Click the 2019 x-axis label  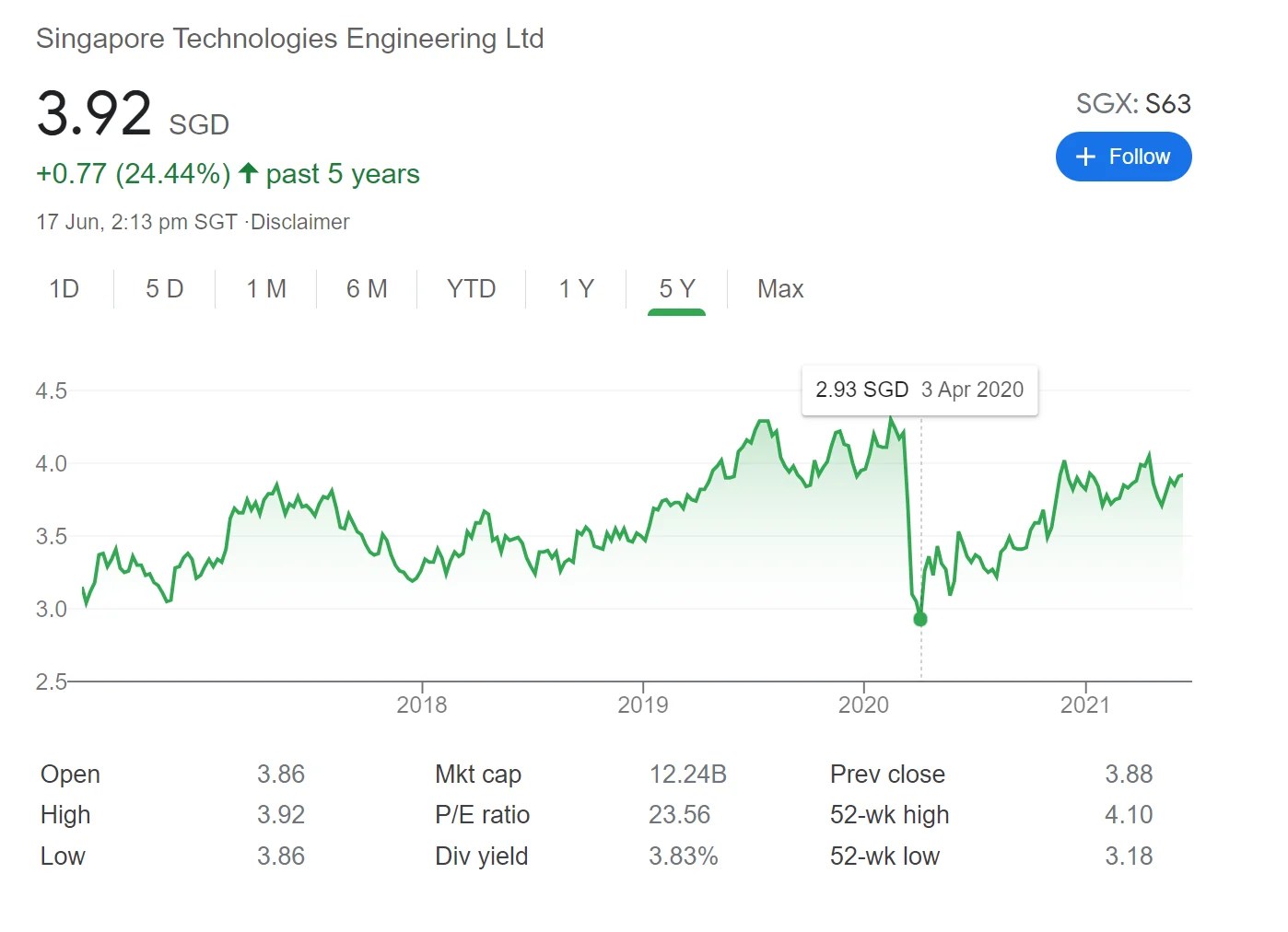click(x=643, y=705)
